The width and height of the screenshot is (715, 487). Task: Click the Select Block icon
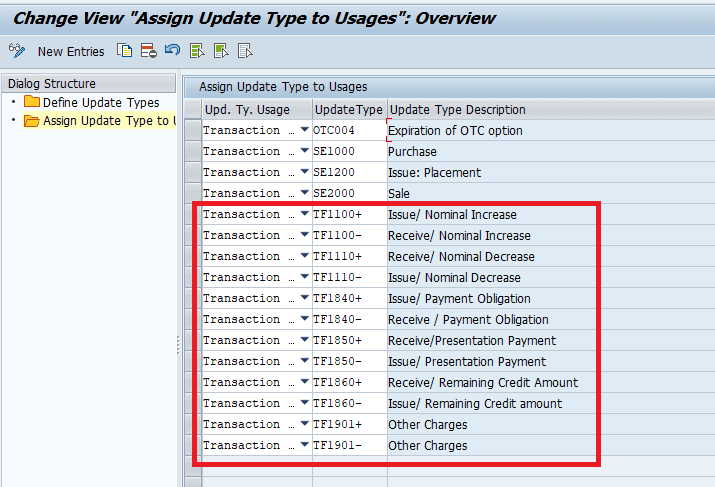(221, 51)
